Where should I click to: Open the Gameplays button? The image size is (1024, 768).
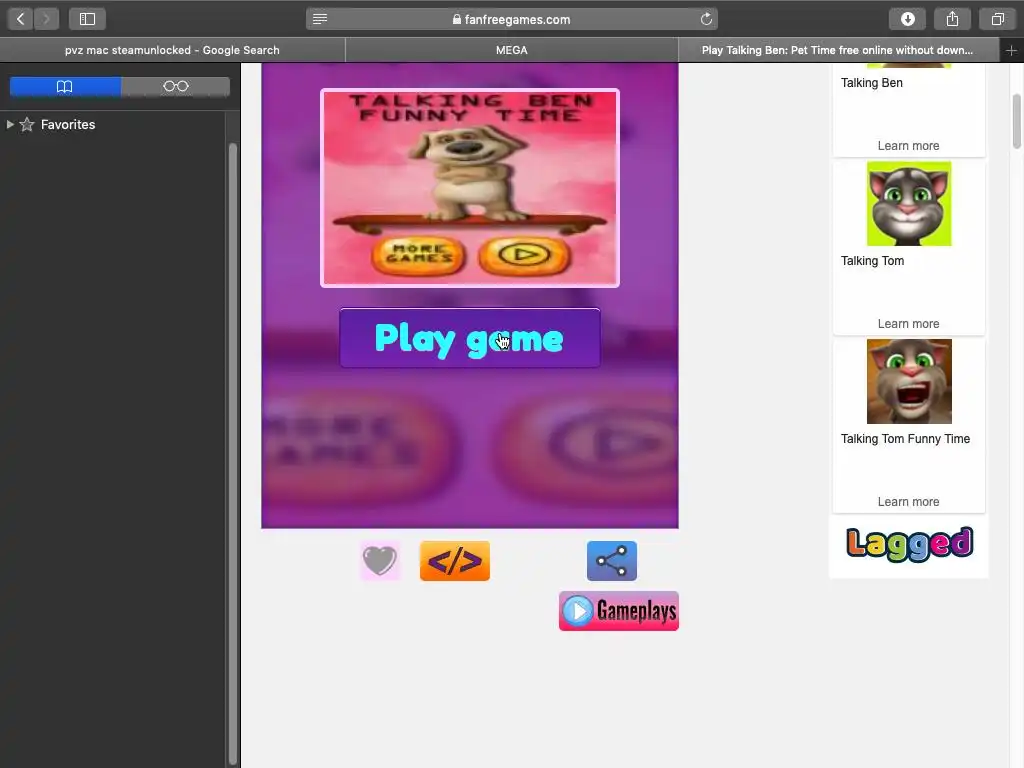618,611
